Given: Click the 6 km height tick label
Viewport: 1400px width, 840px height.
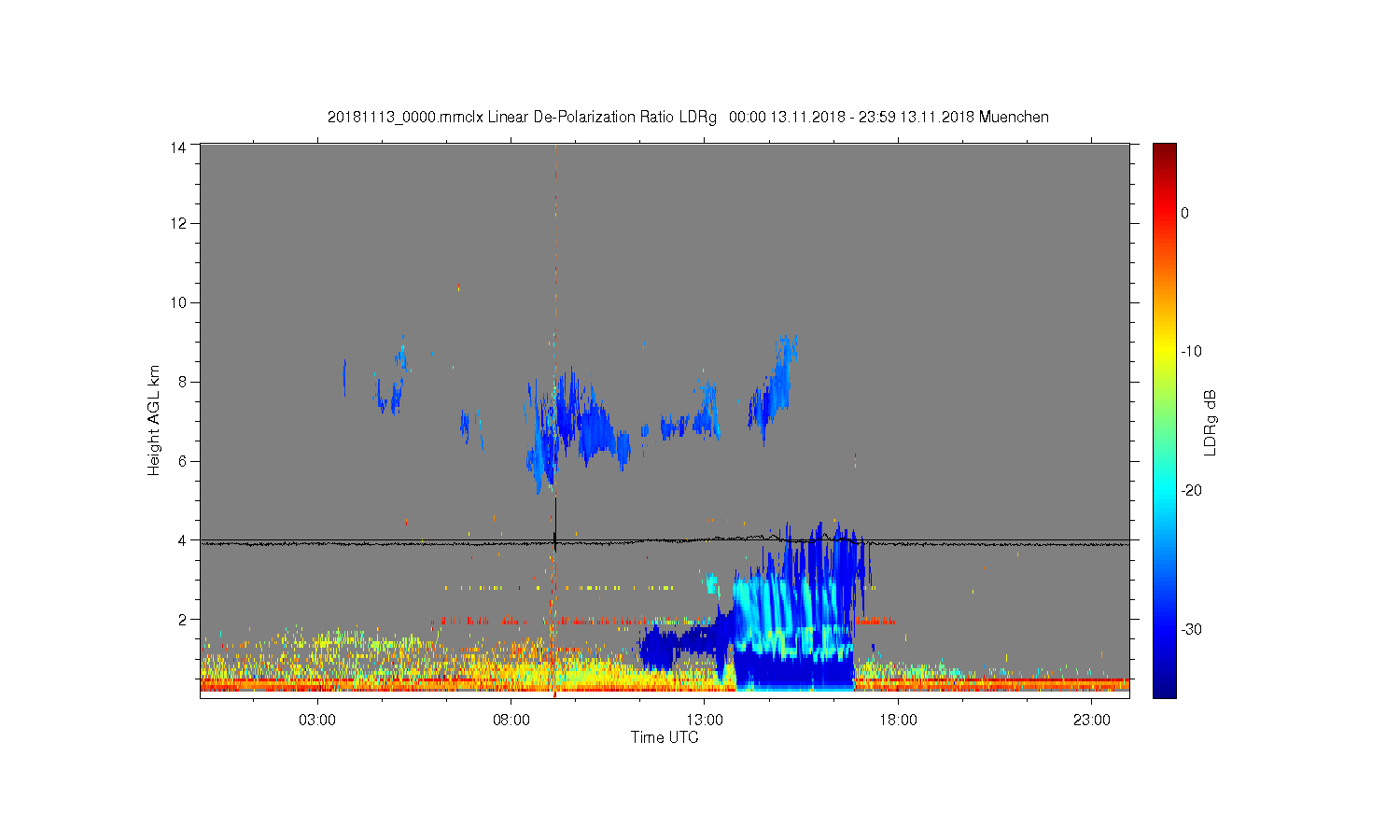Looking at the screenshot, I should pos(182,461).
